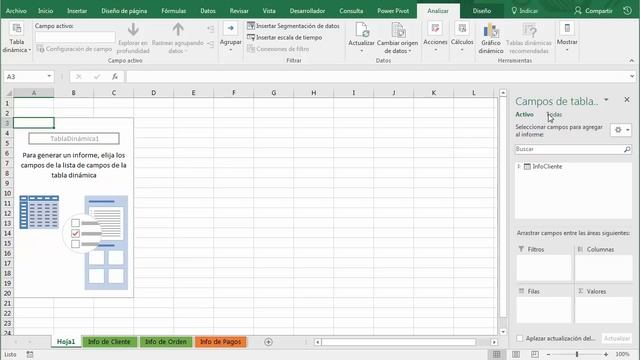This screenshot has width=640, height=360.
Task: Click the search magnifier in field list
Action: pyautogui.click(x=627, y=149)
